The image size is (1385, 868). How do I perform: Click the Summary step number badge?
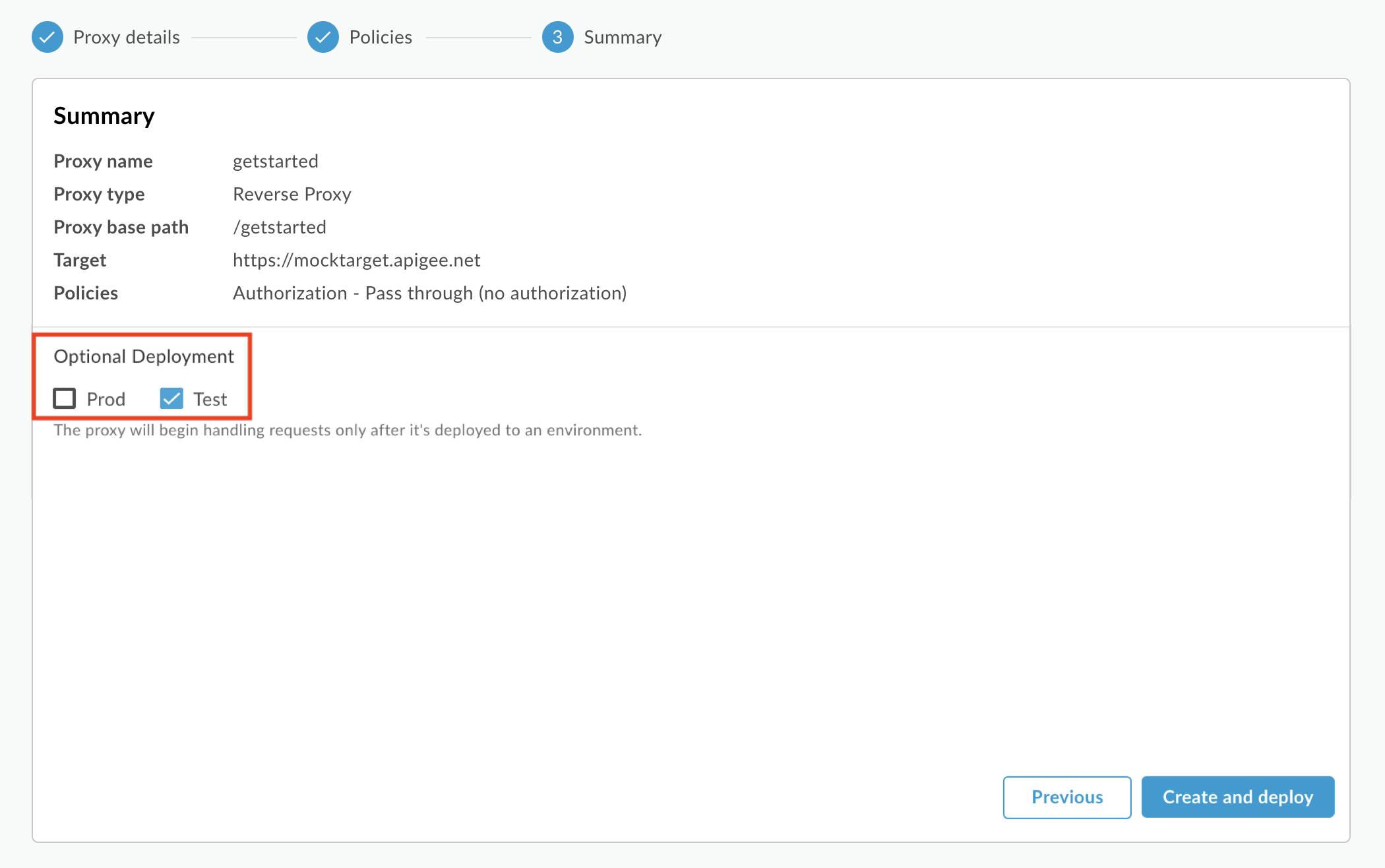557,37
